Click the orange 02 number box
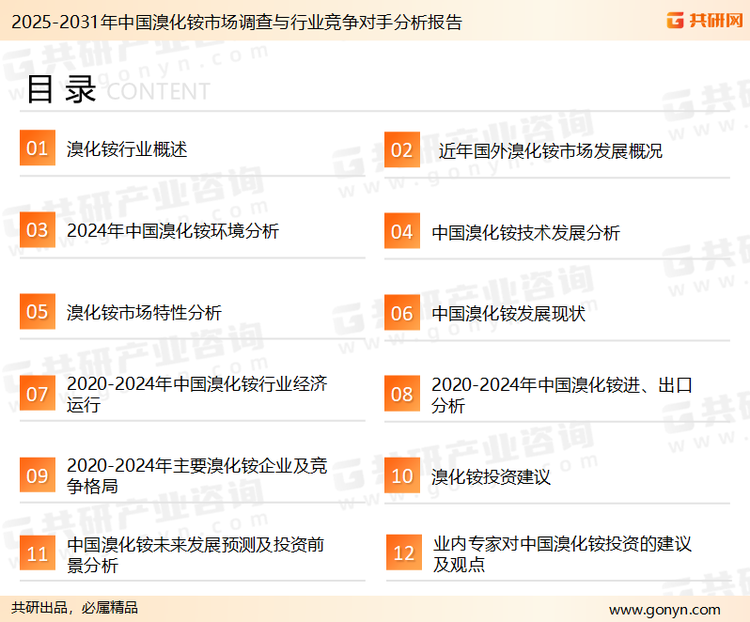This screenshot has width=750, height=622. pyautogui.click(x=402, y=150)
